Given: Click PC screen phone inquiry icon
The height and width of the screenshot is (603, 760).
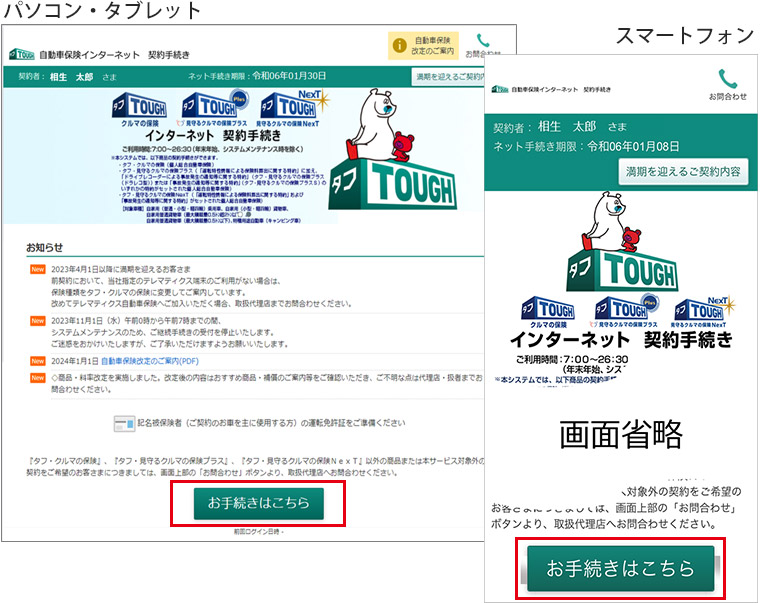Looking at the screenshot, I should pyautogui.click(x=483, y=40).
